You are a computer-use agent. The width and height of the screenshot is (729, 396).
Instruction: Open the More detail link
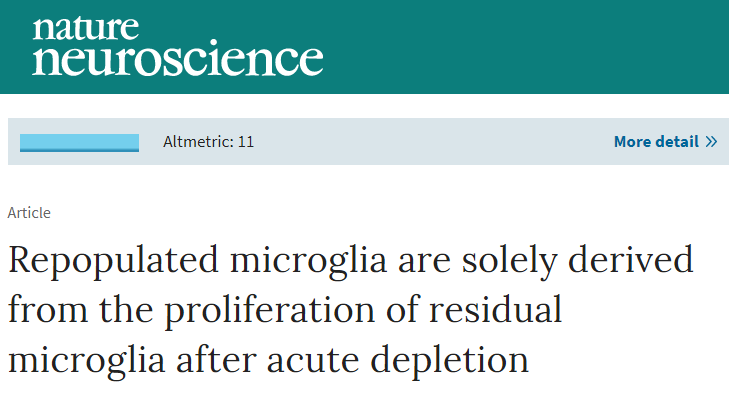665,141
